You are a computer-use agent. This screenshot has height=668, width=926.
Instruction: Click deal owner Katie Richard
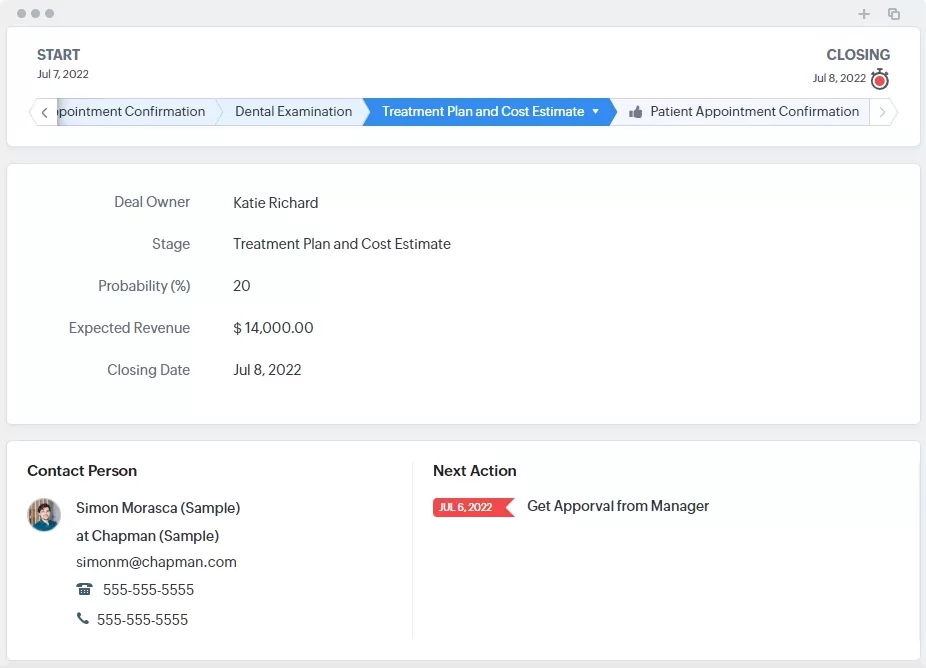(x=275, y=203)
